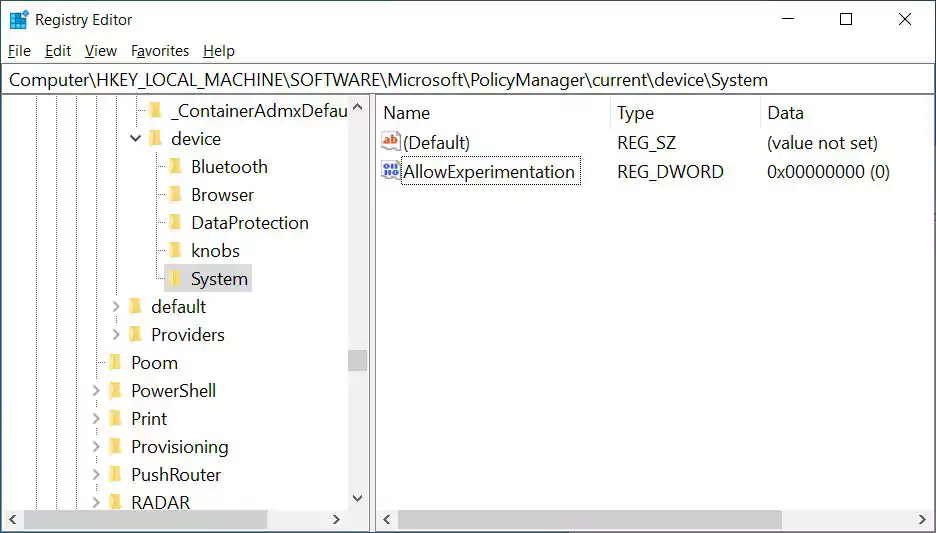936x533 pixels.
Task: Close the Registry Editor window
Action: [905, 19]
